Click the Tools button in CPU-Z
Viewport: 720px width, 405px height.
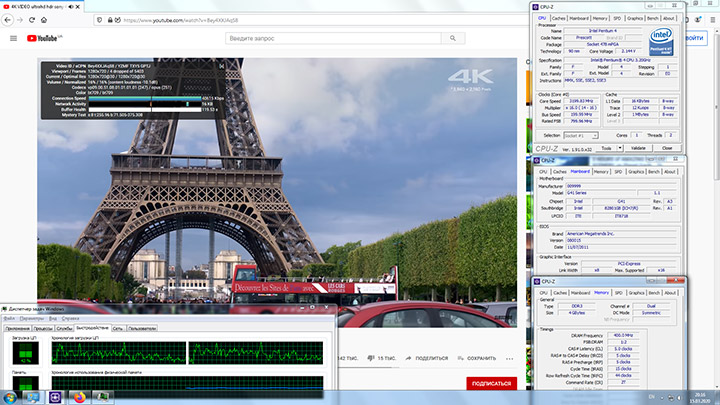click(607, 148)
